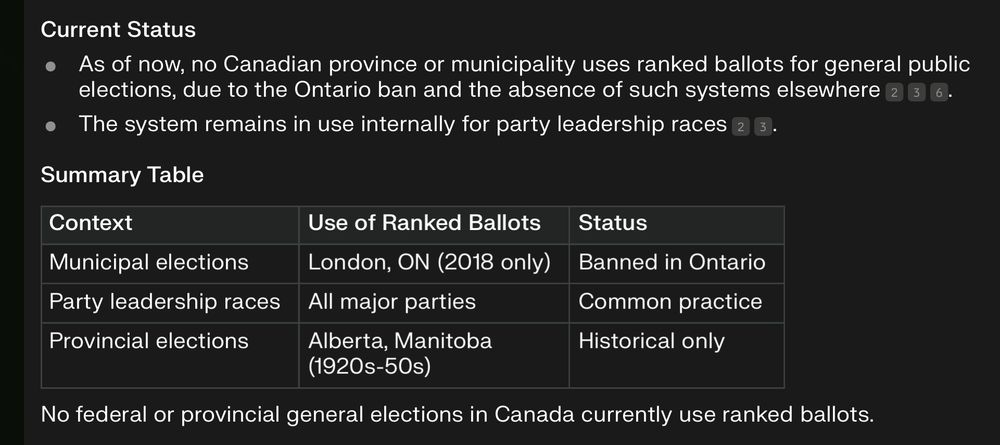The height and width of the screenshot is (445, 1000).
Task: Open citation 3 after 'party leadership races'
Action: [x=762, y=127]
